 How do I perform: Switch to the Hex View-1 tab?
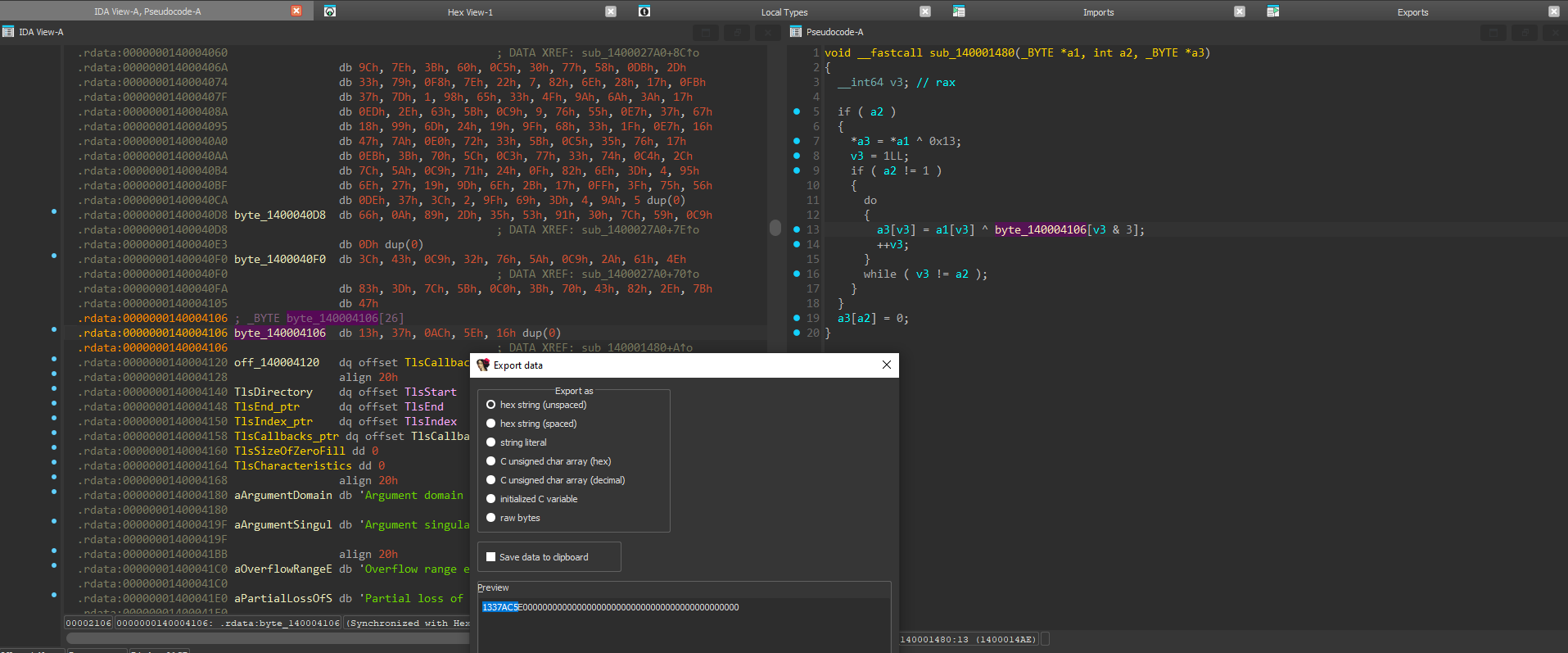(470, 12)
